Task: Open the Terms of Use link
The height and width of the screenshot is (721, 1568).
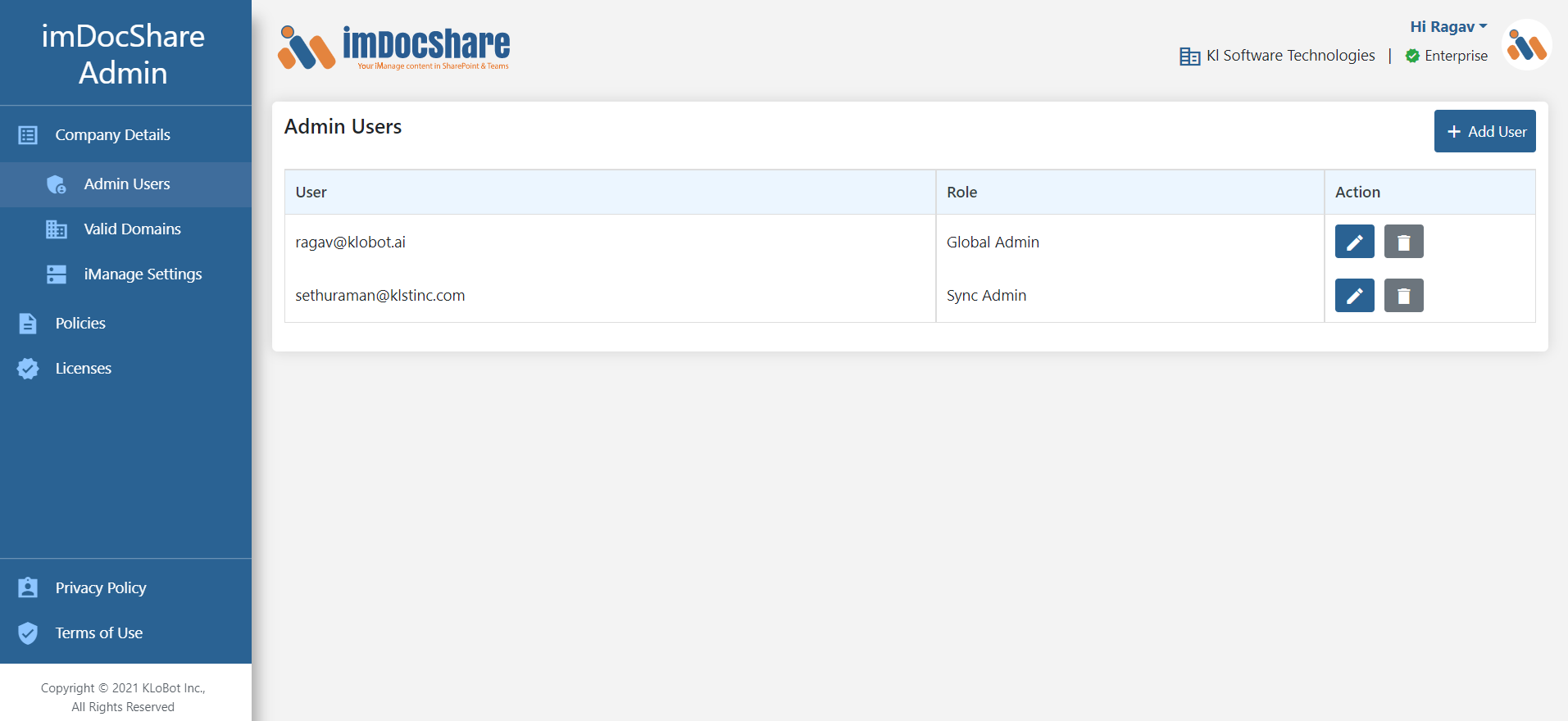Action: (99, 633)
